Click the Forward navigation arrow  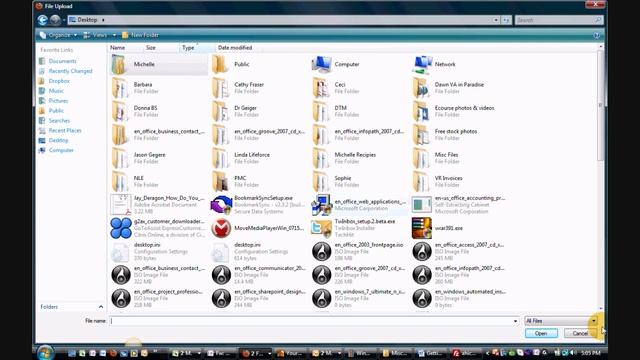click(55, 20)
